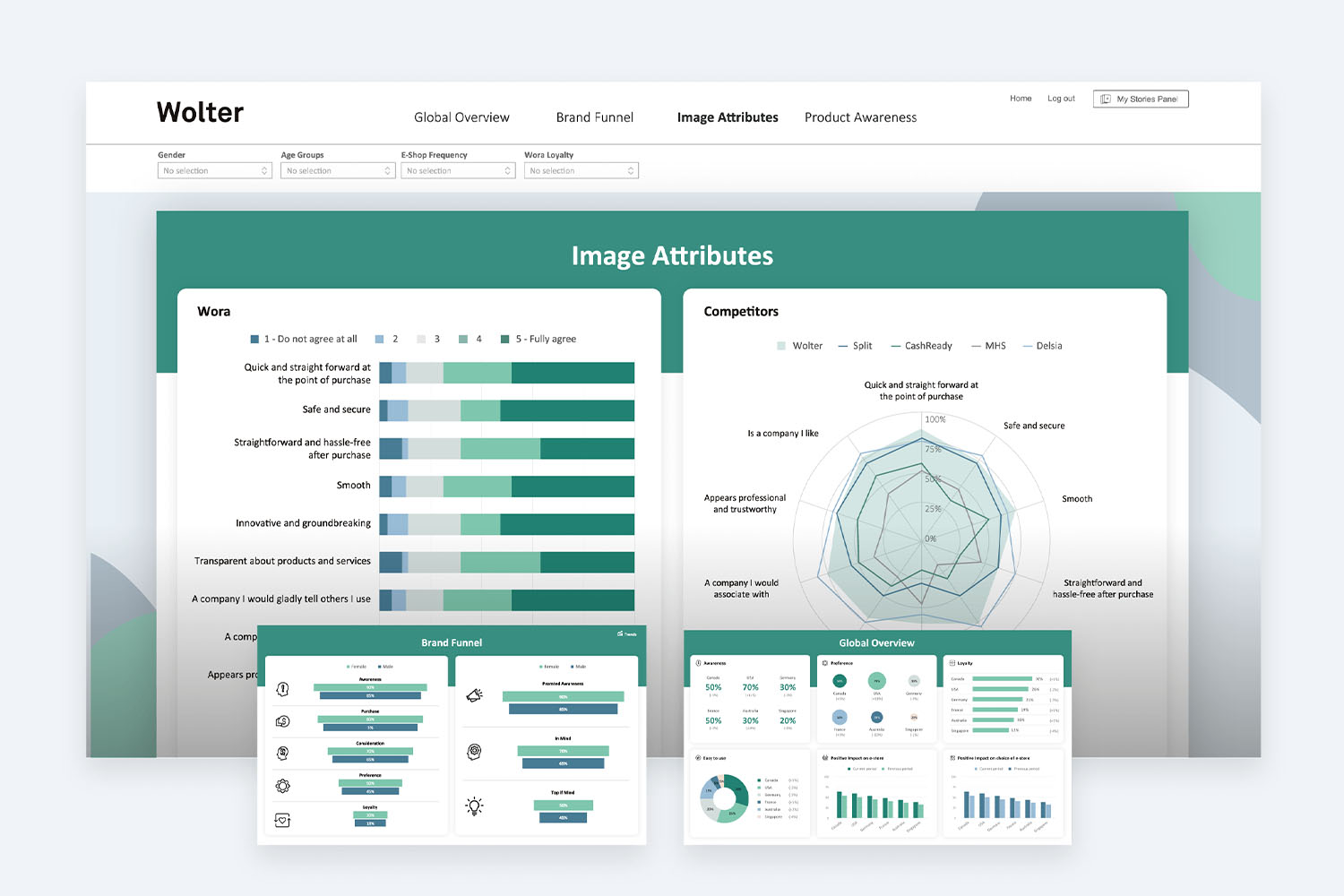Click the Purchase dollar icon in Brand Funnel
Image resolution: width=1344 pixels, height=896 pixels.
pyautogui.click(x=282, y=721)
